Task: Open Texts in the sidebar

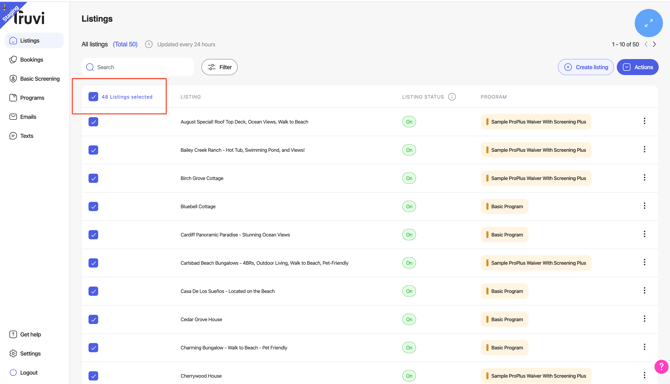Action: click(21, 136)
